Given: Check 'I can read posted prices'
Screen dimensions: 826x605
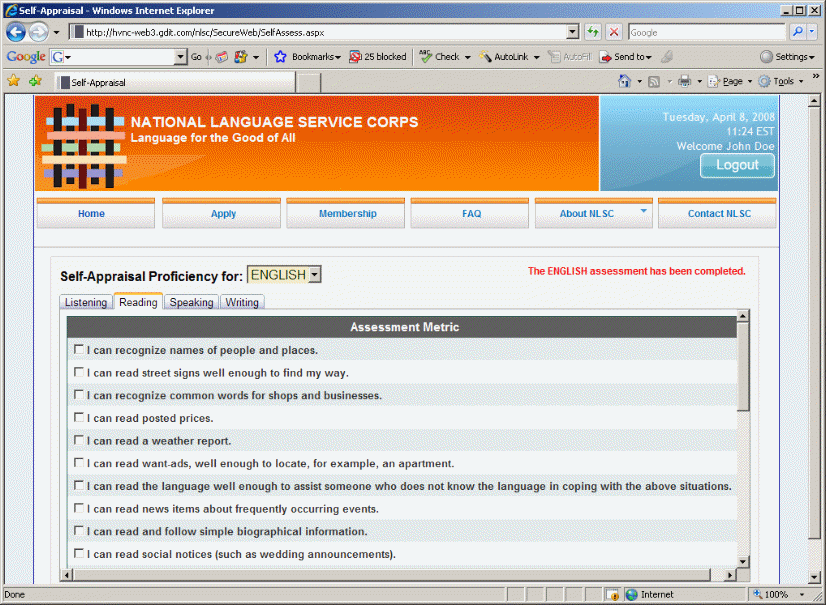Looking at the screenshot, I should 79,418.
